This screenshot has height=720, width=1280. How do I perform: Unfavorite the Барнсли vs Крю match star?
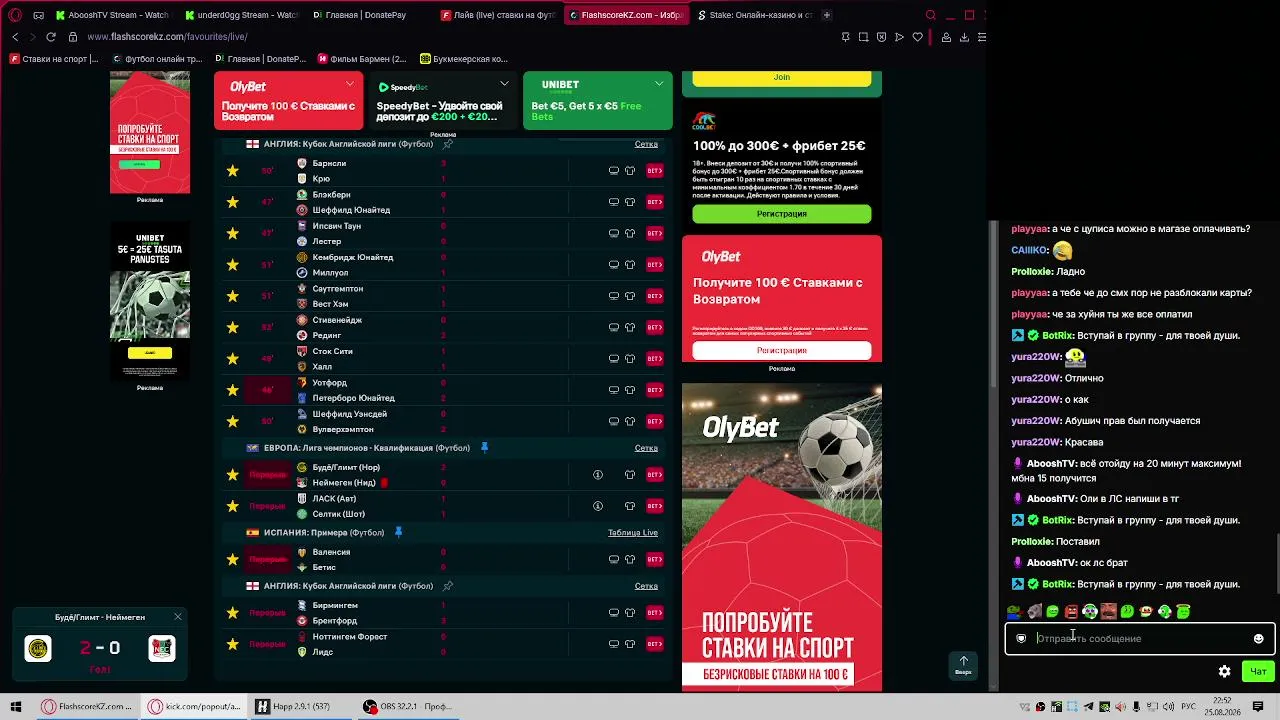click(233, 171)
